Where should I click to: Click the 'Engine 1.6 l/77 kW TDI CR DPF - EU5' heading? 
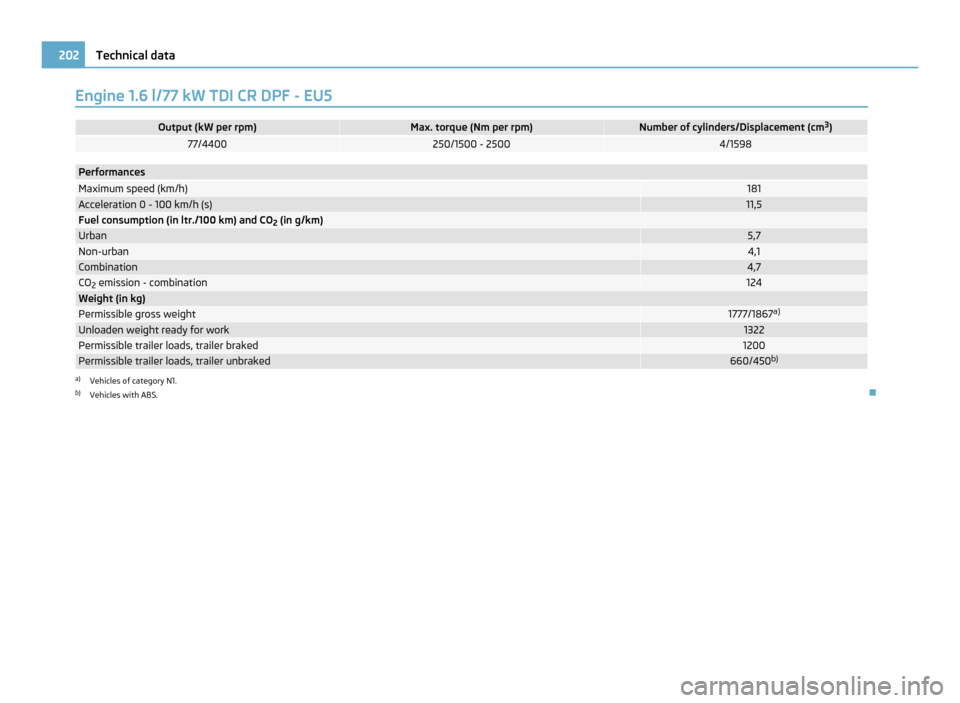pos(204,96)
